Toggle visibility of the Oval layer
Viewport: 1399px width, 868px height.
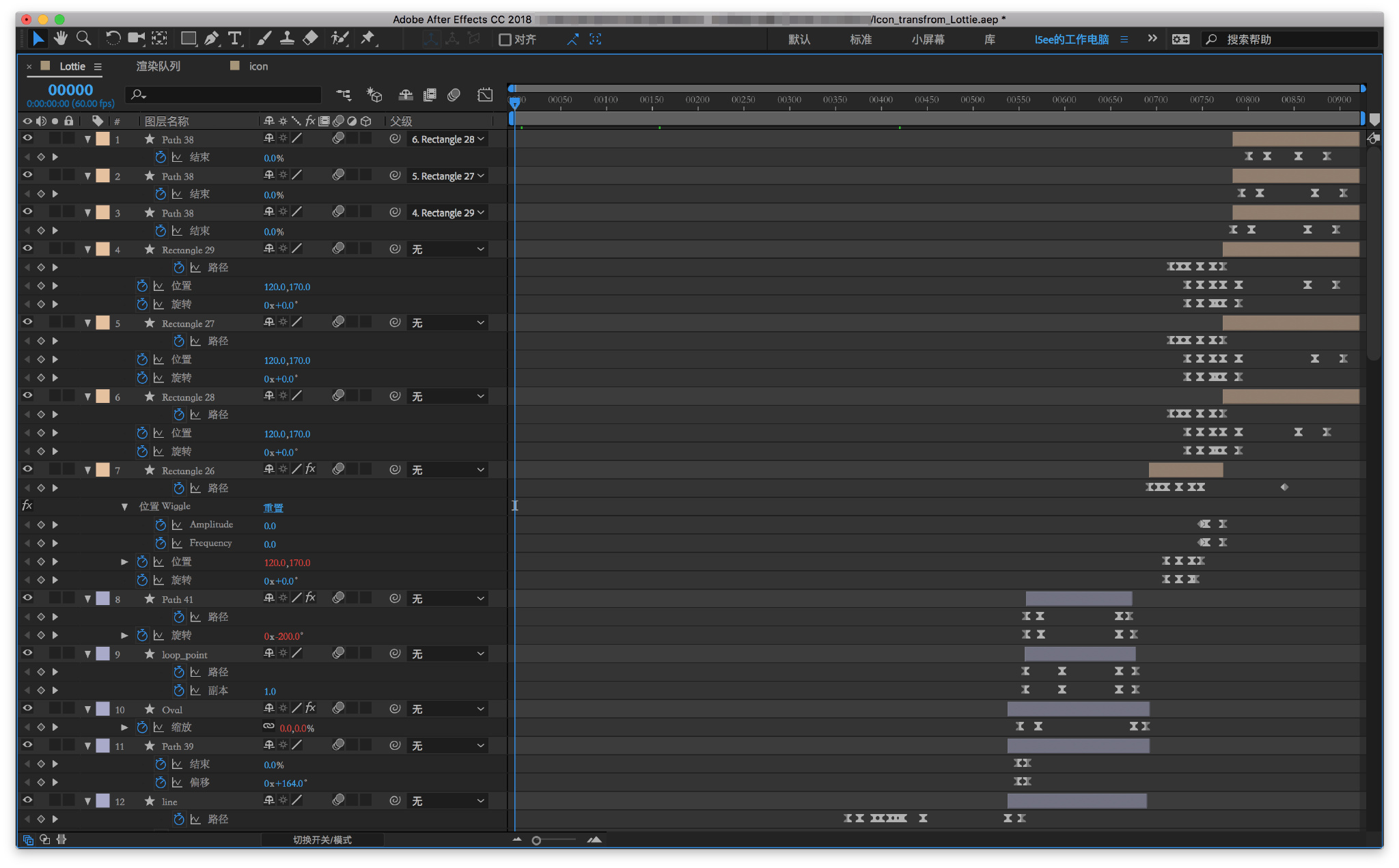click(27, 708)
